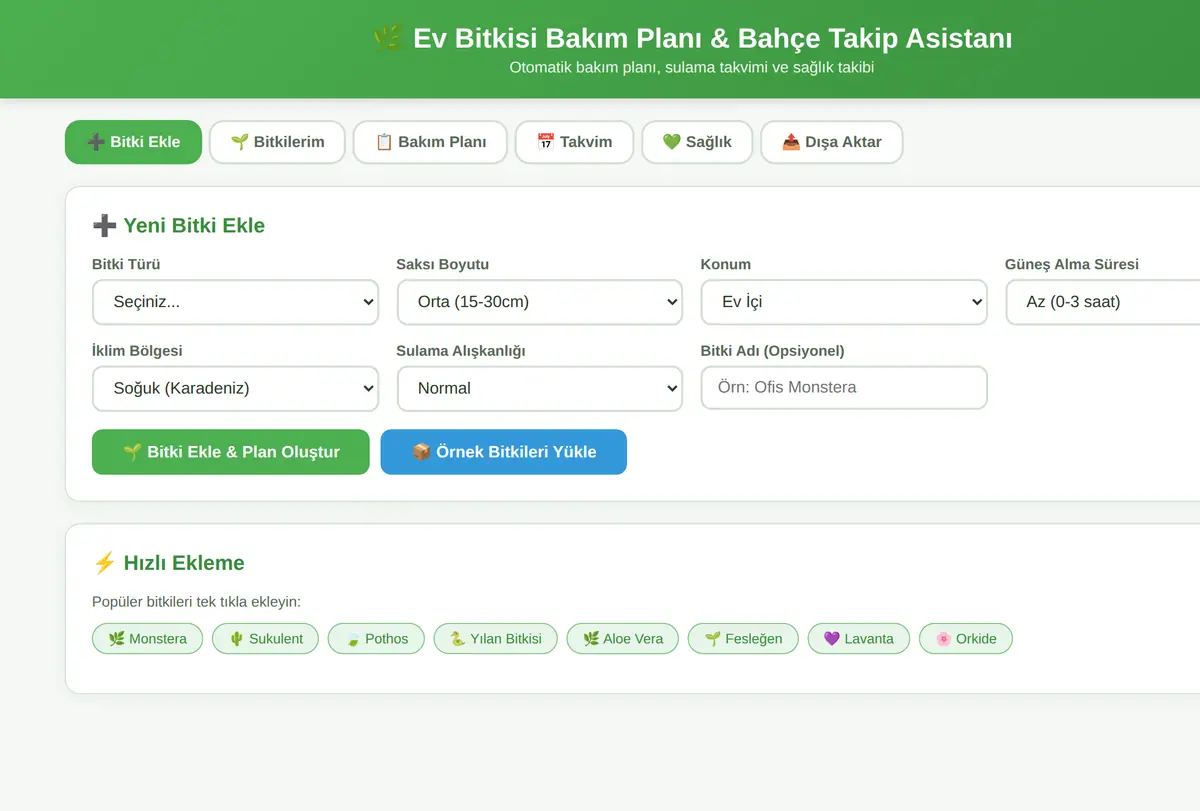The height and width of the screenshot is (811, 1200).
Task: Click the Hızlı Ekleme heading
Action: [x=168, y=563]
